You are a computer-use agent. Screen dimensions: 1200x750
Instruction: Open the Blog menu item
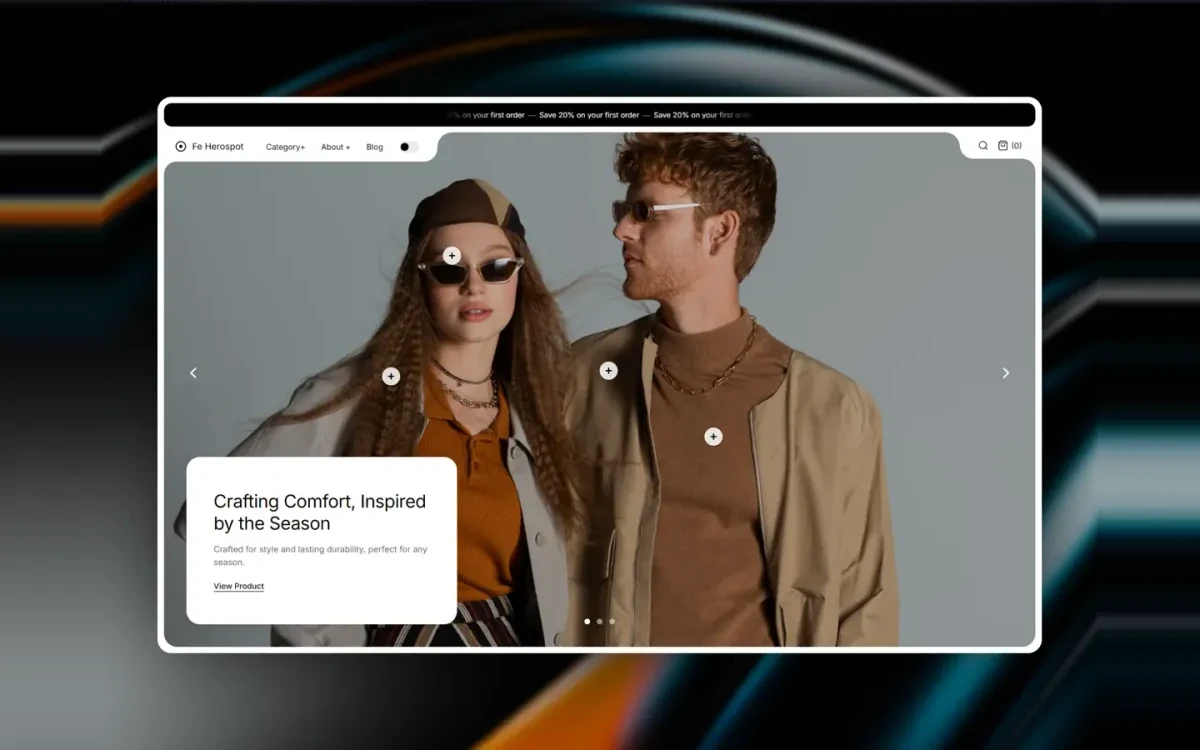375,147
